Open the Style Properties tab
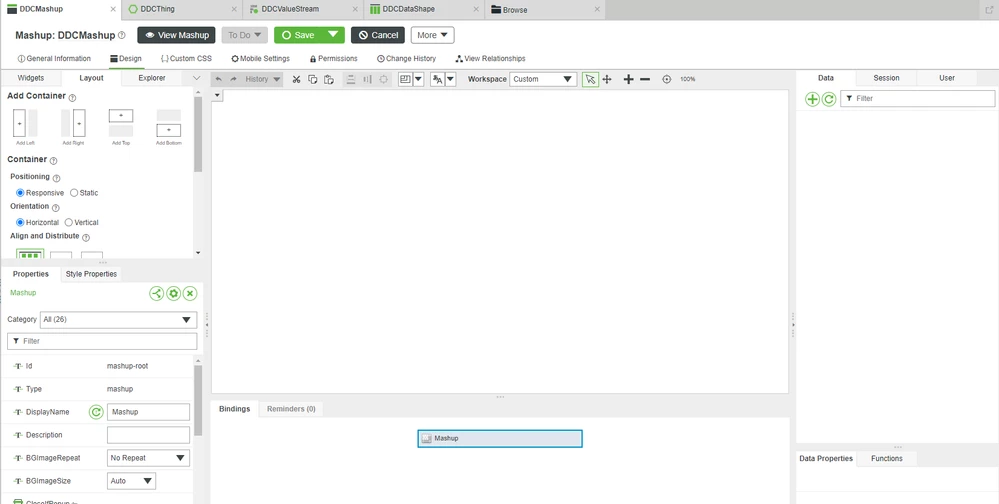Viewport: 999px width, 504px height. 91,274
